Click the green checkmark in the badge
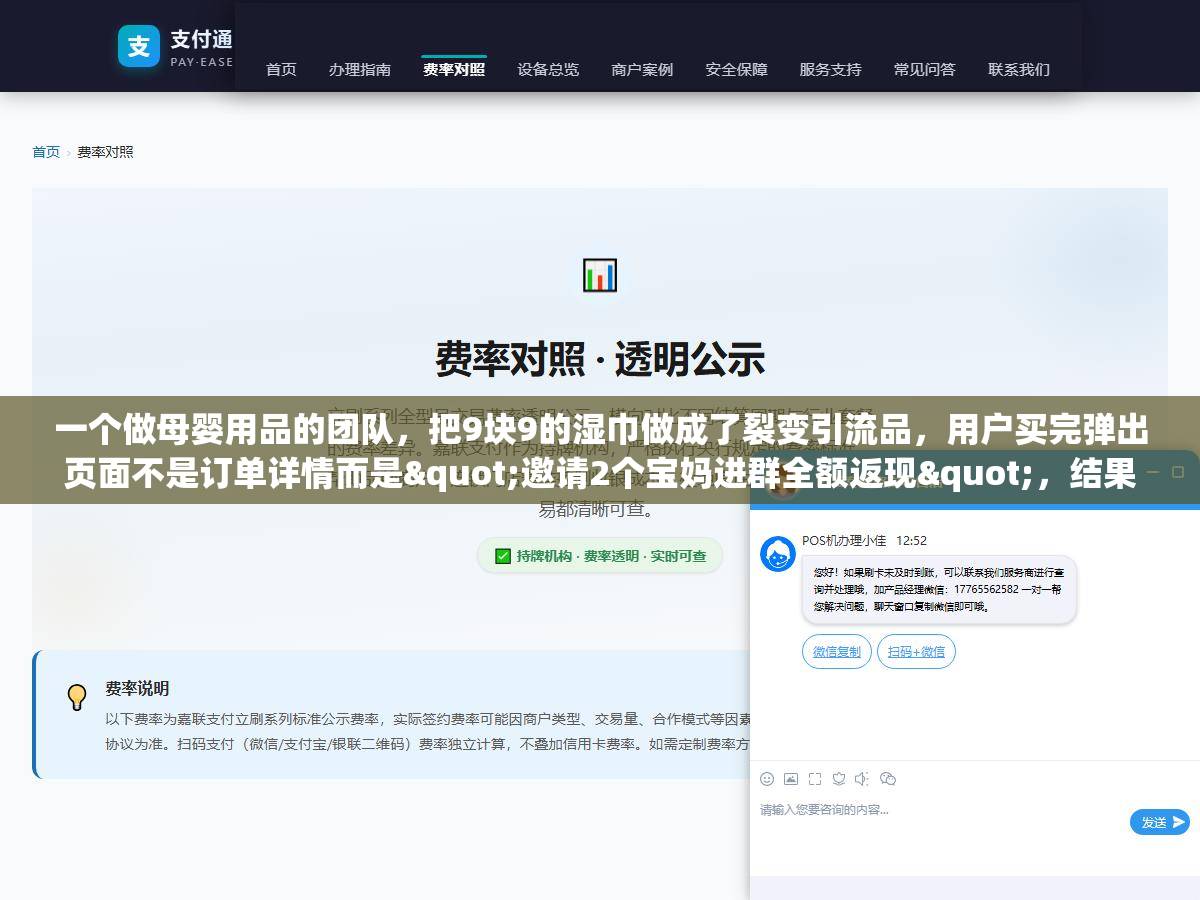Viewport: 1200px width, 900px height. (503, 556)
